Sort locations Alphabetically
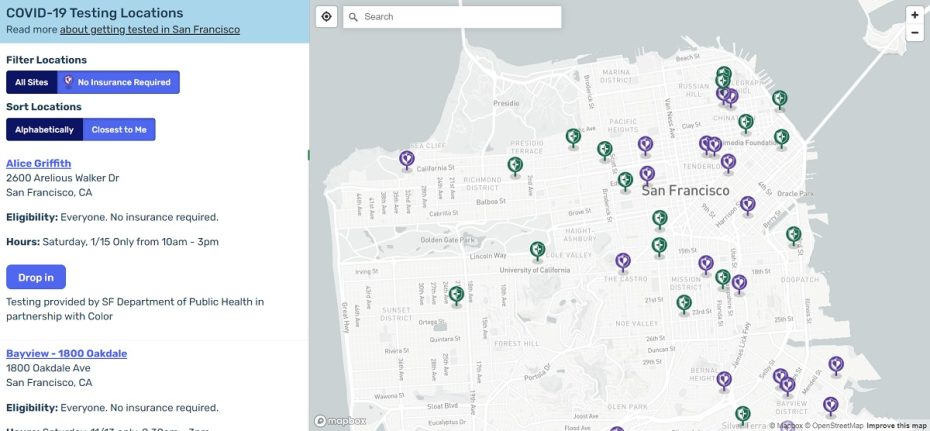 (44, 130)
